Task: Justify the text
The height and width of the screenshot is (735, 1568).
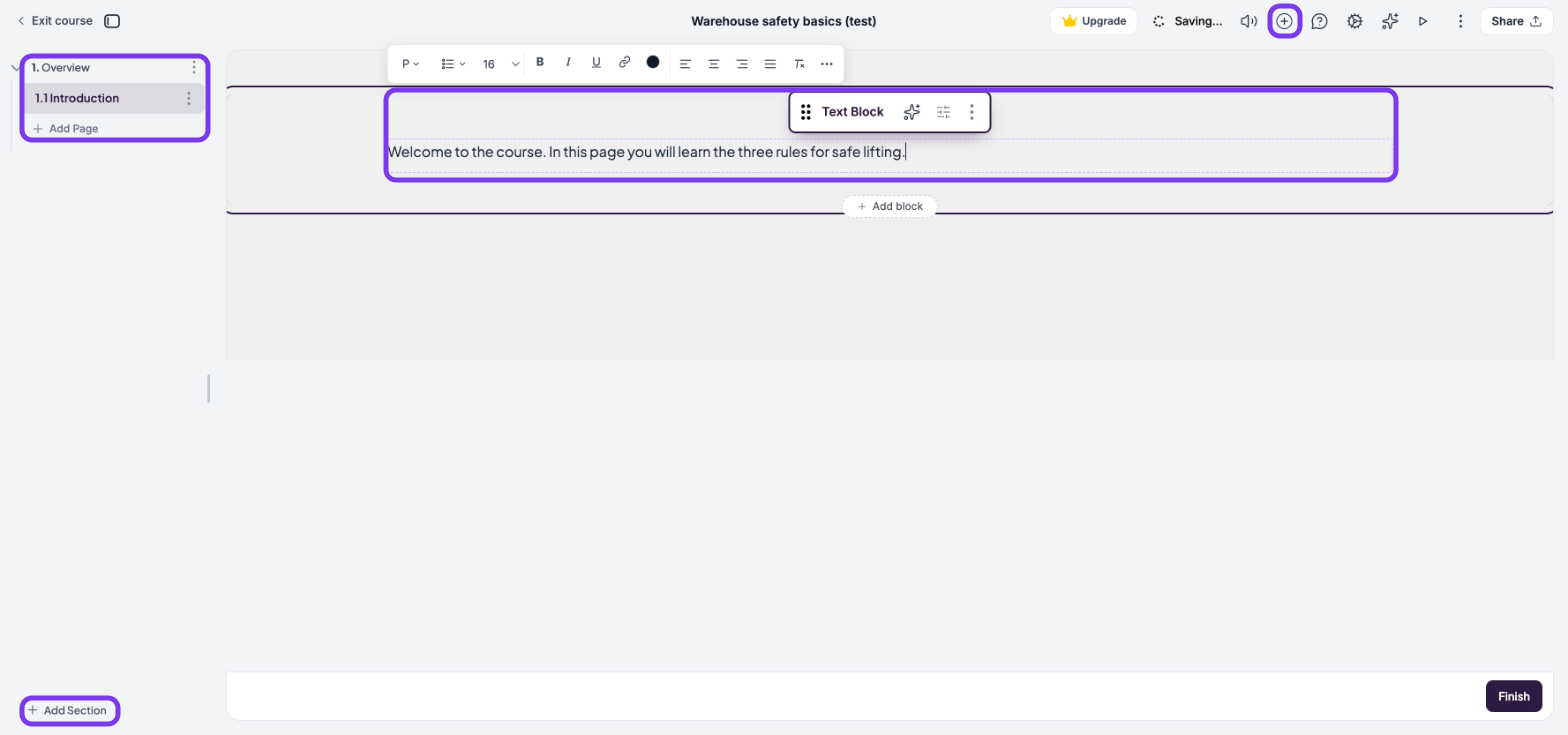Action: coord(770,63)
